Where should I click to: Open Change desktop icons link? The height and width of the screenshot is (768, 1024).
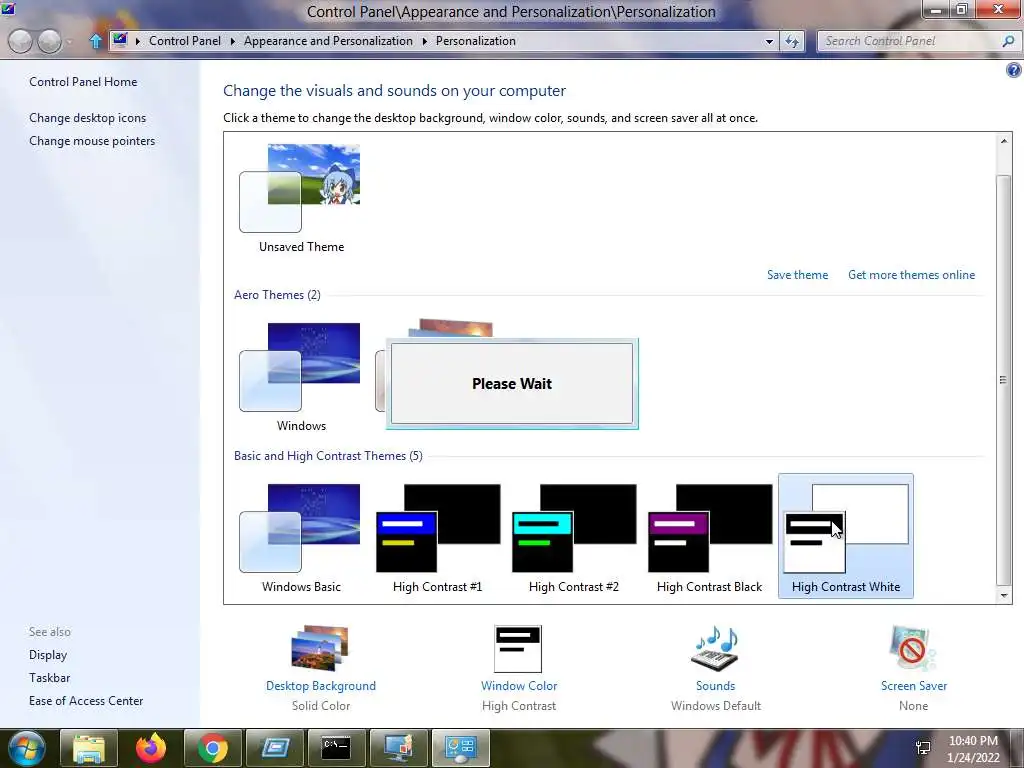tap(88, 118)
